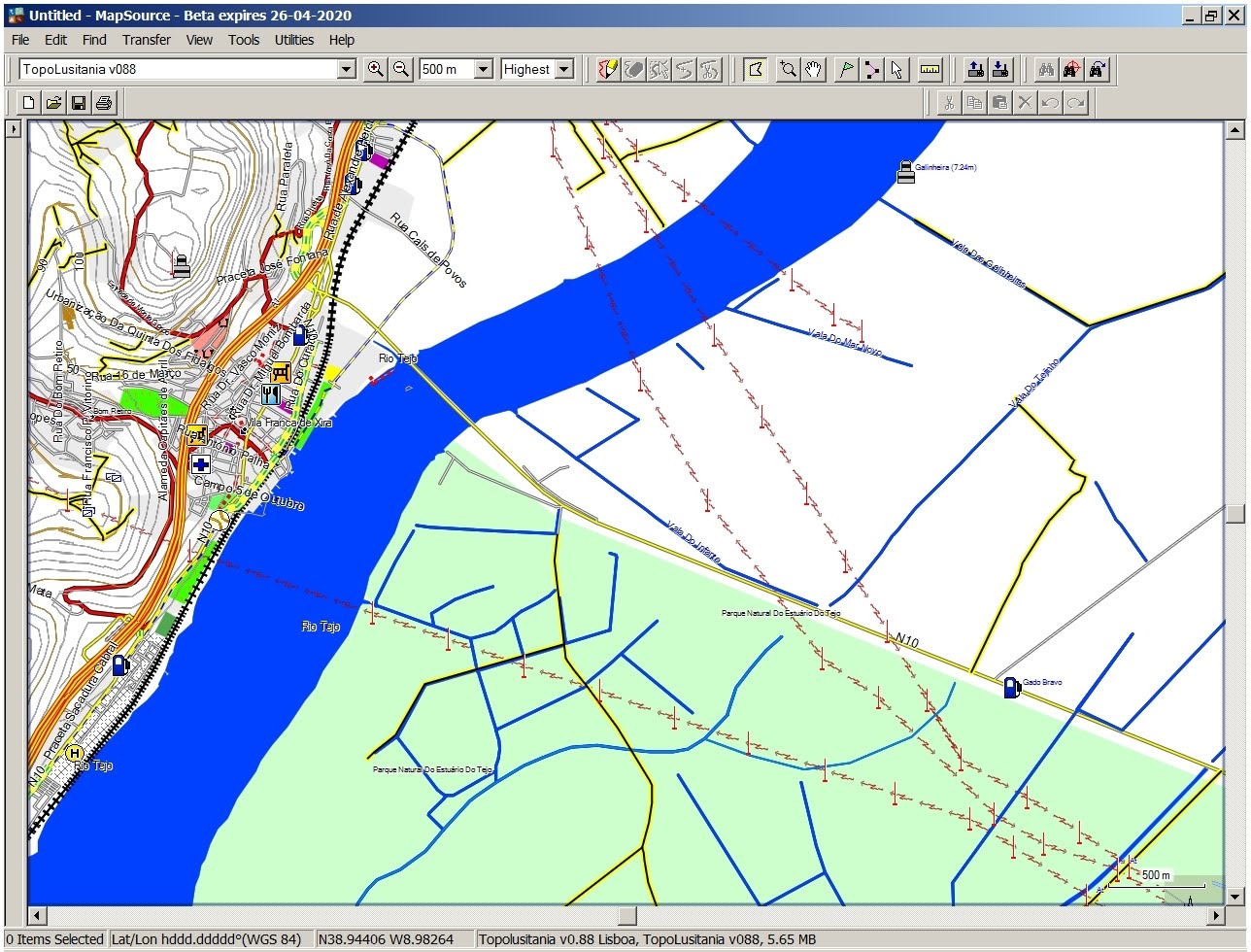Toggle the show maps toolbar icon

click(633, 69)
